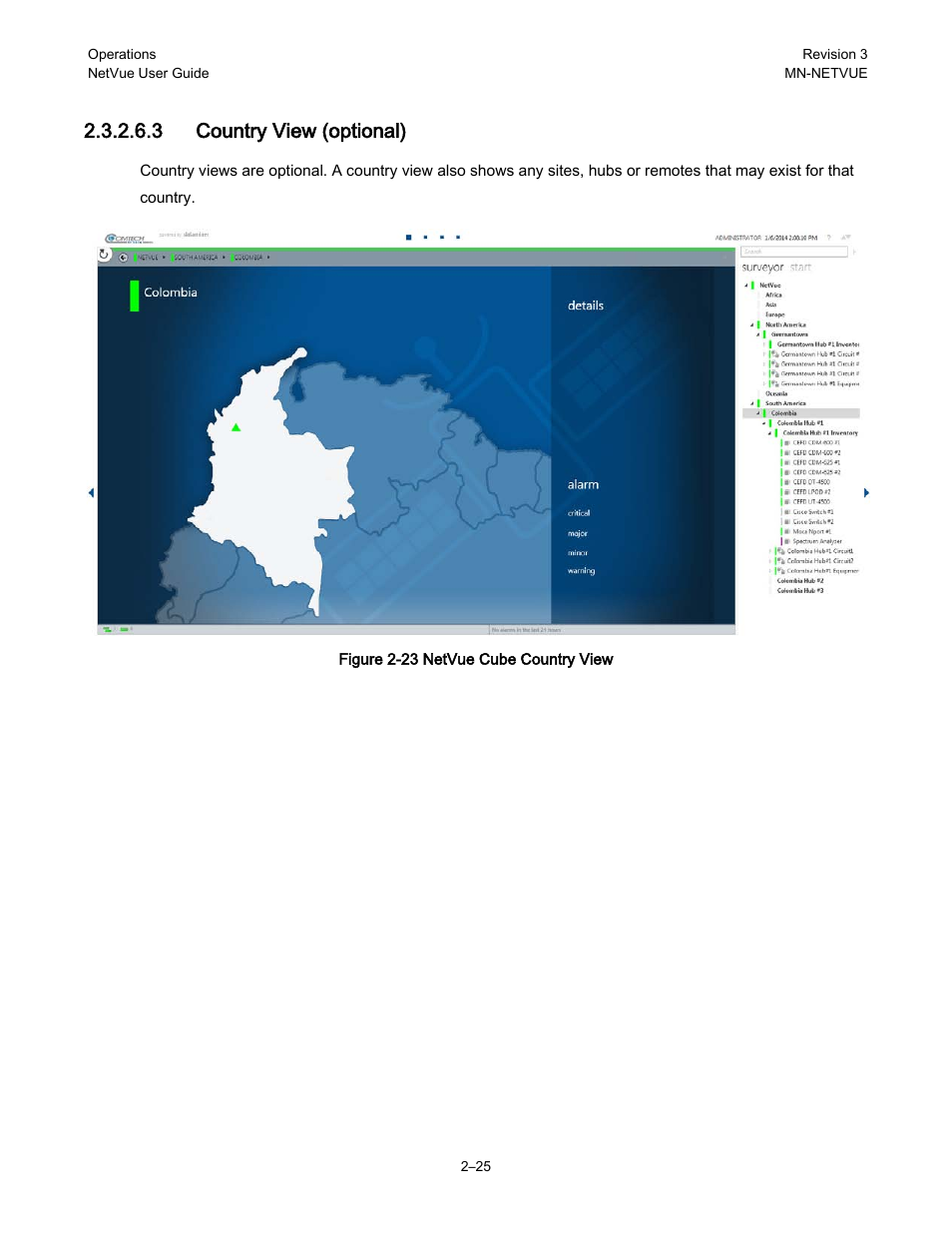952x1233 pixels.
Task: Click into the Search field
Action: pyautogui.click(x=794, y=252)
